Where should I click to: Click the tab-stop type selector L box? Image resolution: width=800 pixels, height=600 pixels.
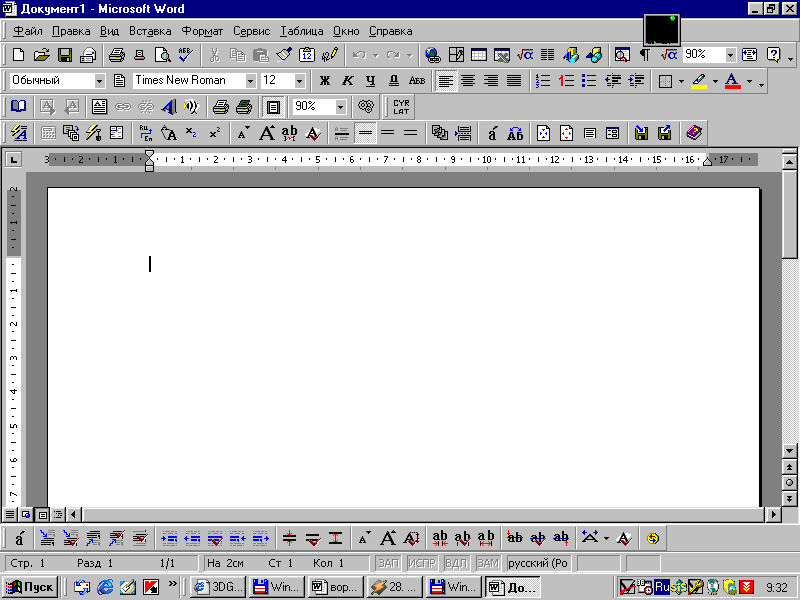click(x=14, y=160)
